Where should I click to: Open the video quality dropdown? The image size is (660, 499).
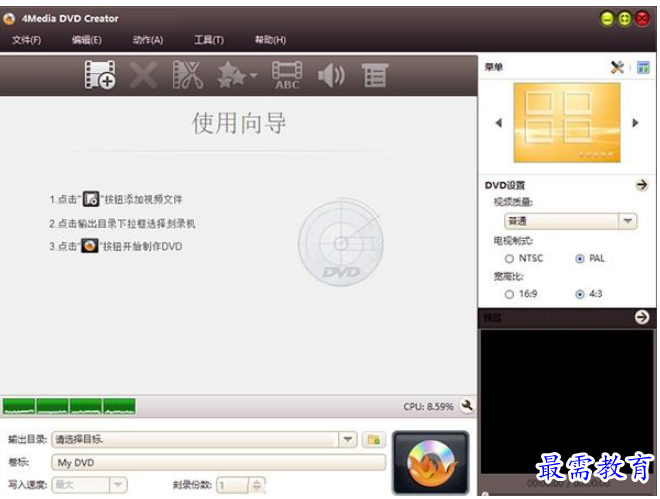[570, 221]
